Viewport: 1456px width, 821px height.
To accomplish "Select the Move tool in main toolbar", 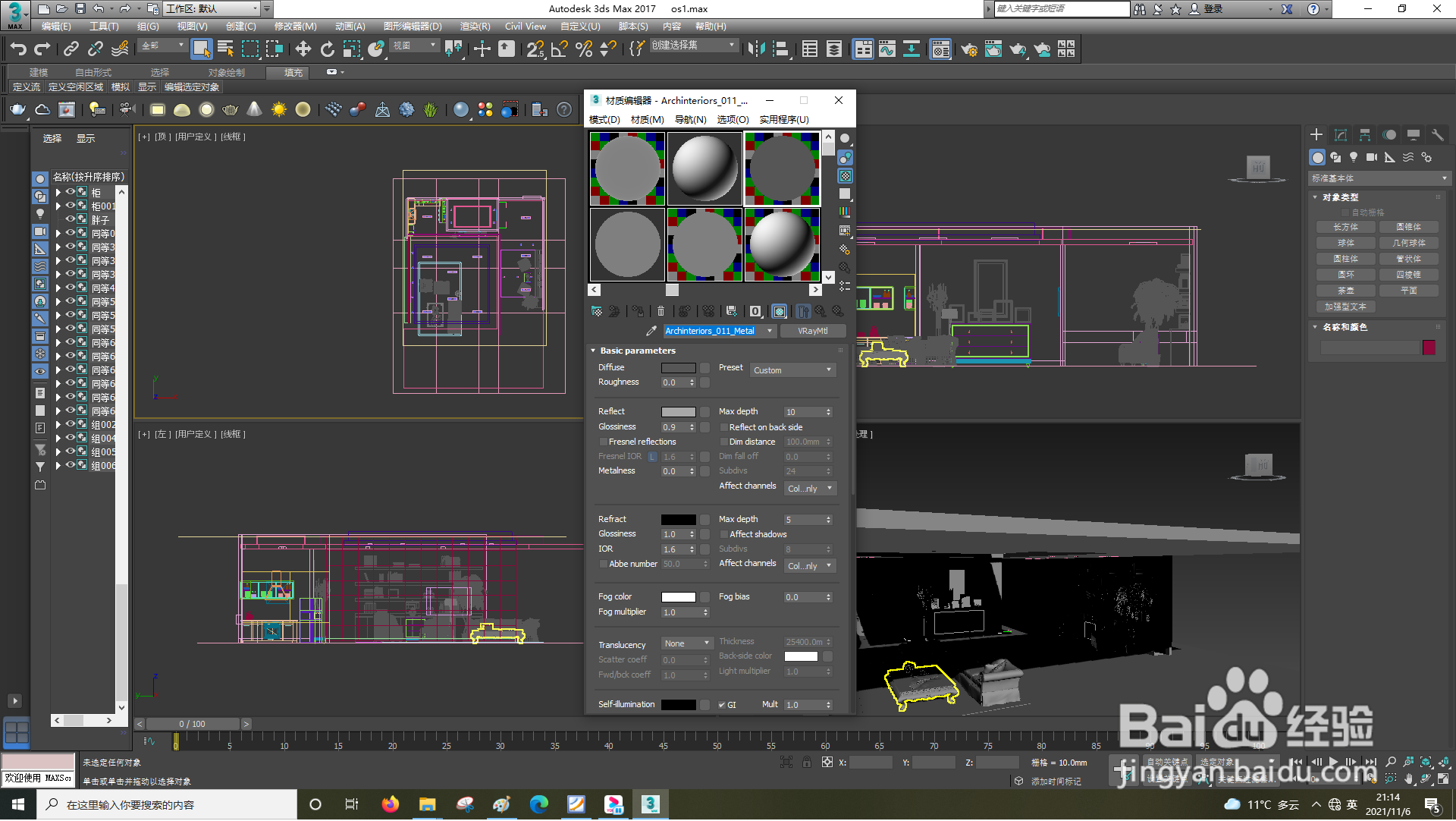I will click(x=303, y=49).
